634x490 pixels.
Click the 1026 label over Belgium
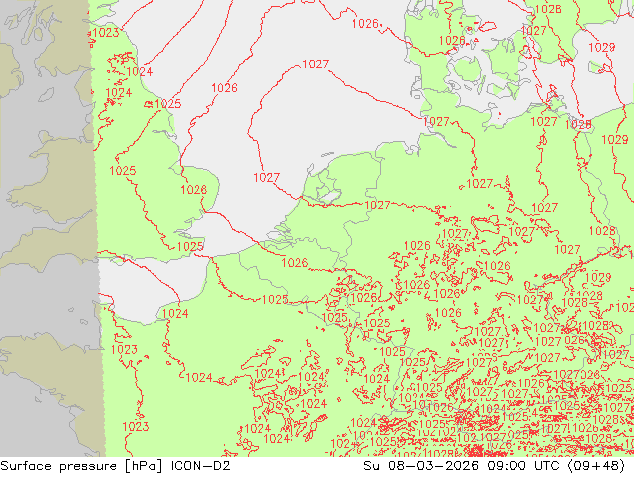point(294,263)
